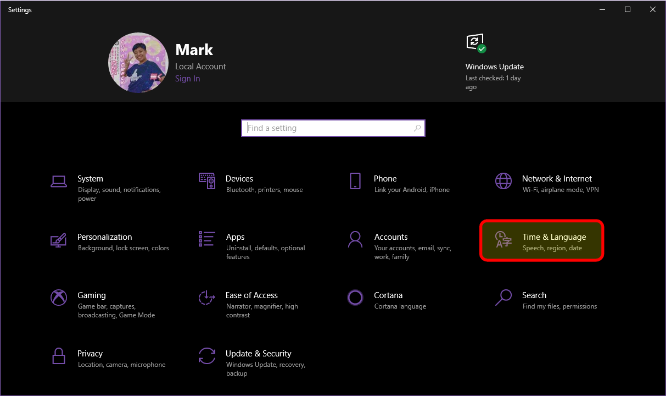Click 'Game bar, captures' description

pos(116,311)
